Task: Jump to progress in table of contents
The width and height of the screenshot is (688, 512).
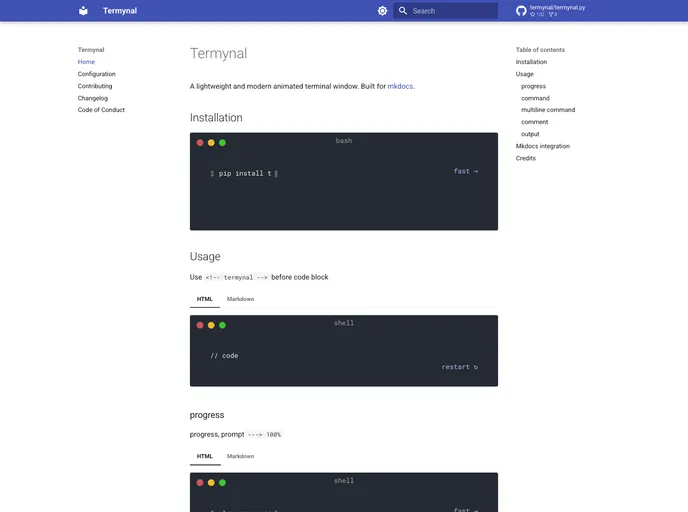Action: click(533, 86)
